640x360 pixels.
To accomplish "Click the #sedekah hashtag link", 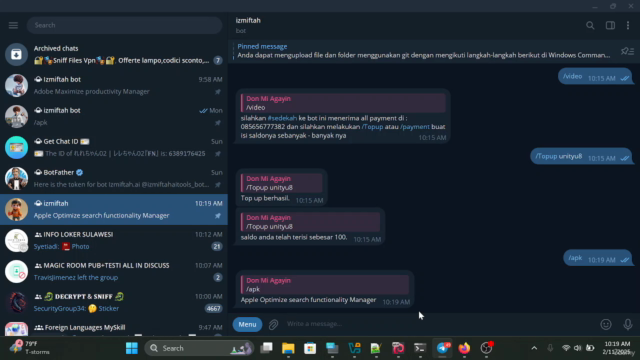I will [x=282, y=118].
